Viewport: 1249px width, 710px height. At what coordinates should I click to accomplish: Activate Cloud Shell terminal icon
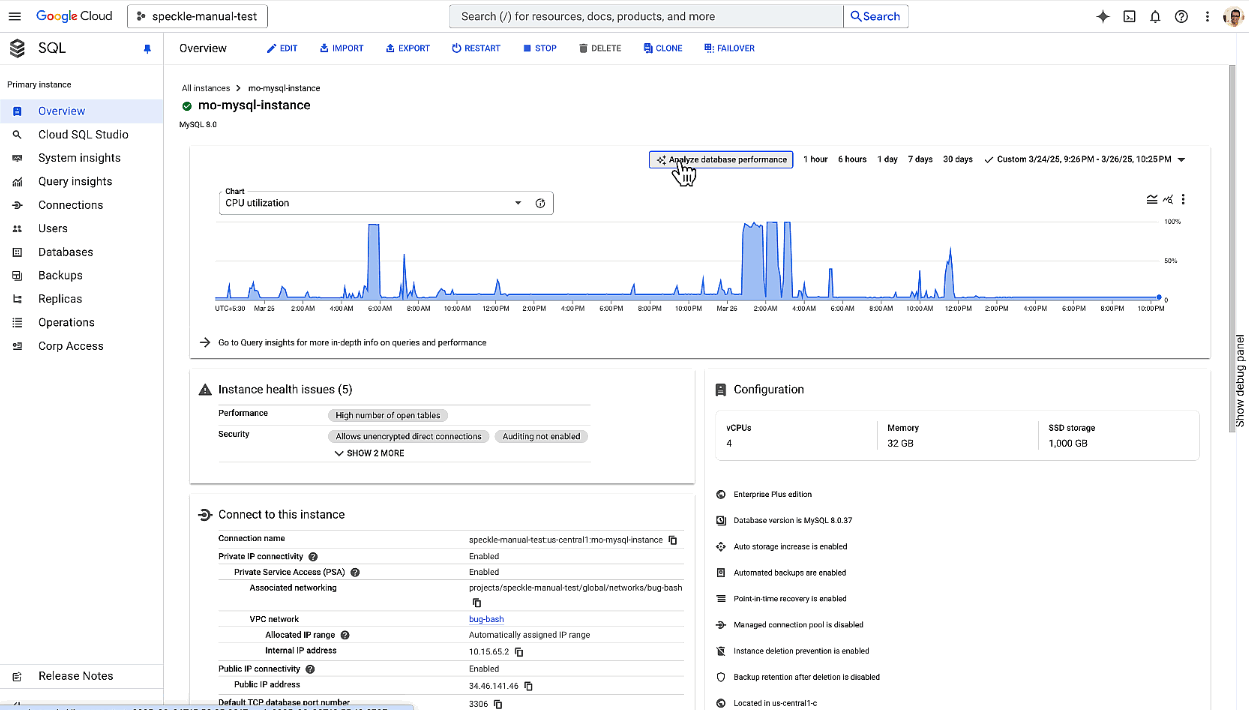[1129, 16]
